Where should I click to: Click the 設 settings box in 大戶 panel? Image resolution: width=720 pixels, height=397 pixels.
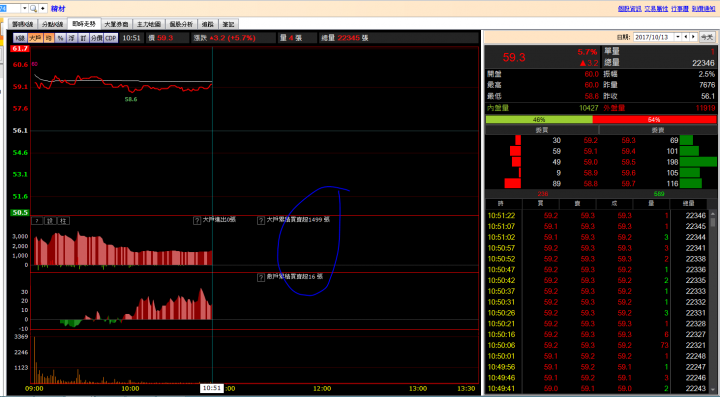pos(51,221)
